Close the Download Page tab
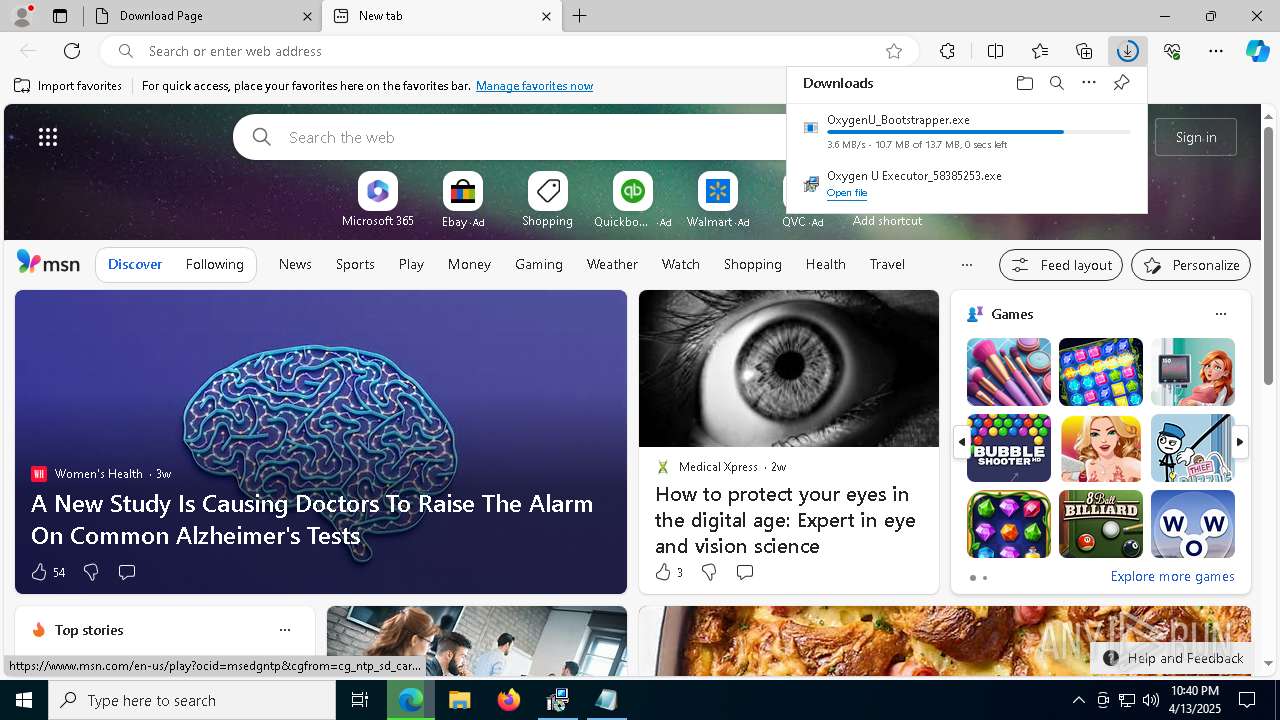 click(308, 16)
